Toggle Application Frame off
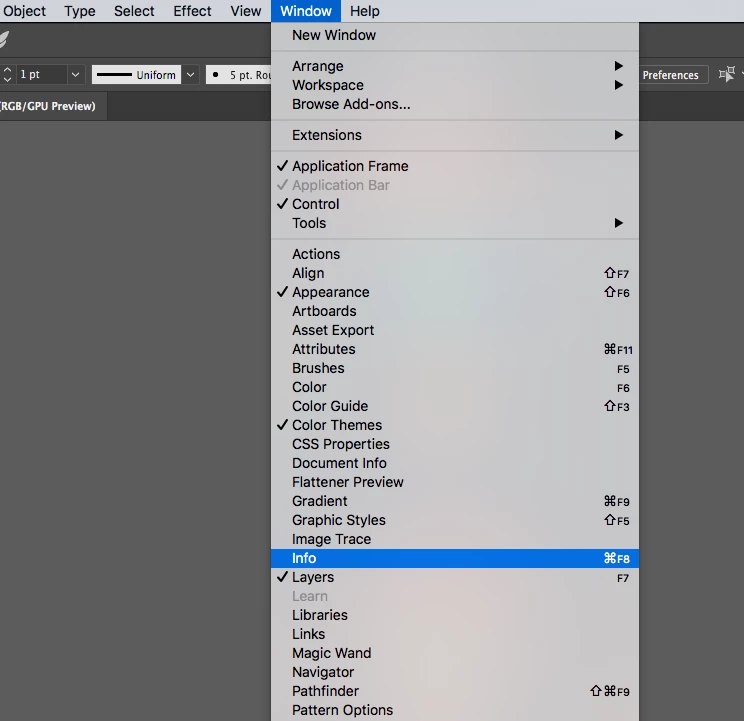This screenshot has width=744, height=721. click(455, 166)
